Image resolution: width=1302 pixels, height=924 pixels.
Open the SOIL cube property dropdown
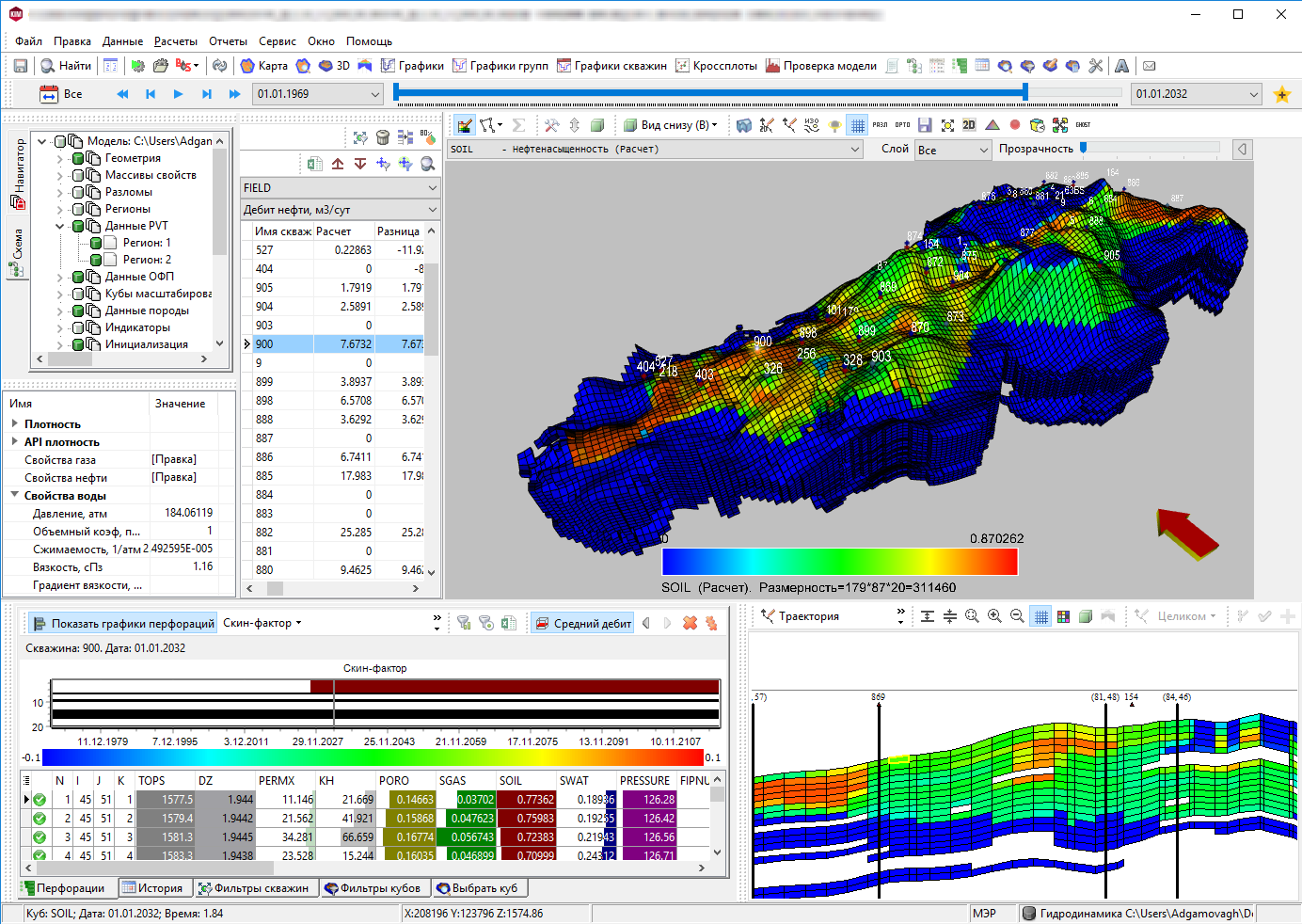(656, 150)
